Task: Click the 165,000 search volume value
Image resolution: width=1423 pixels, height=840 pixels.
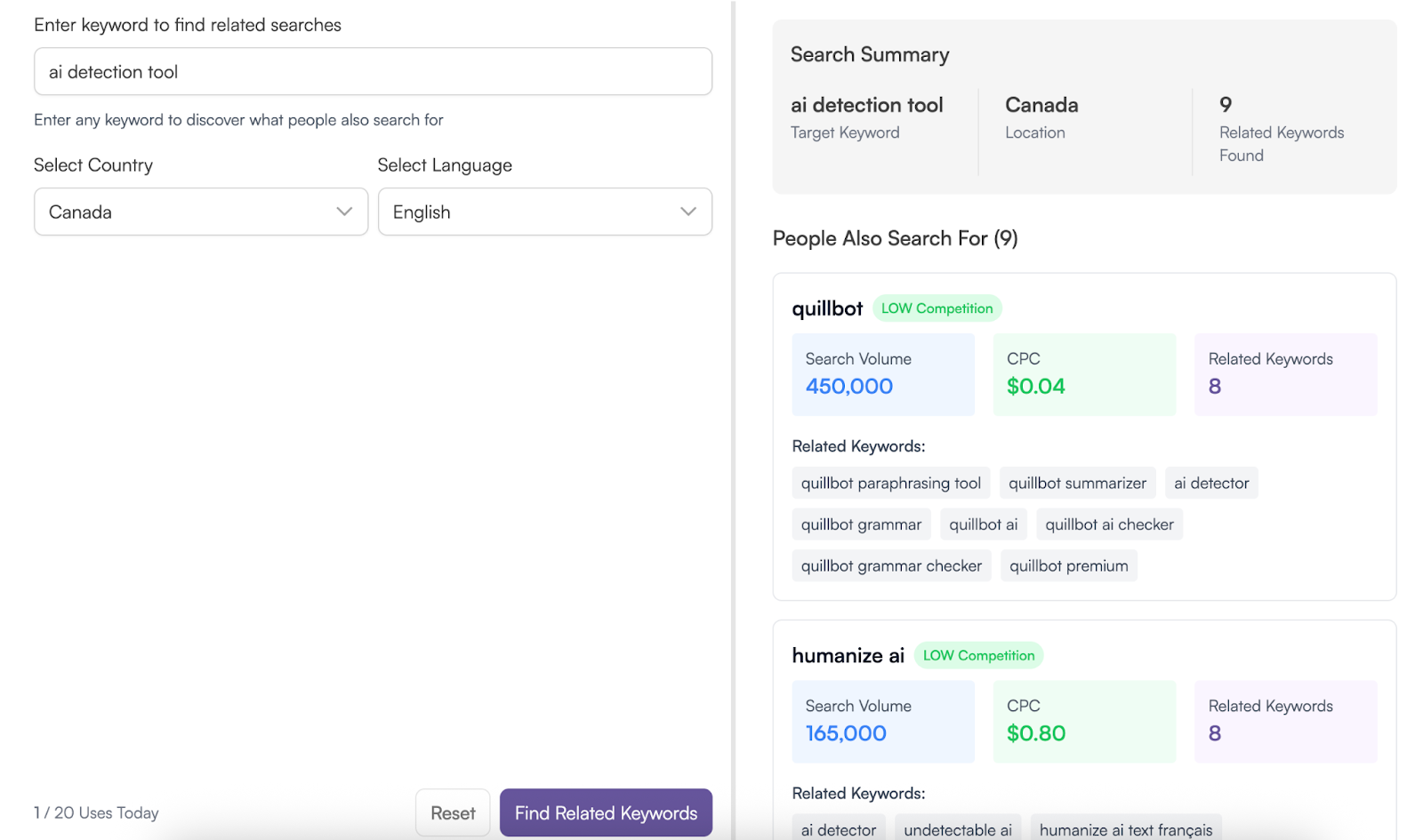Action: [846, 732]
